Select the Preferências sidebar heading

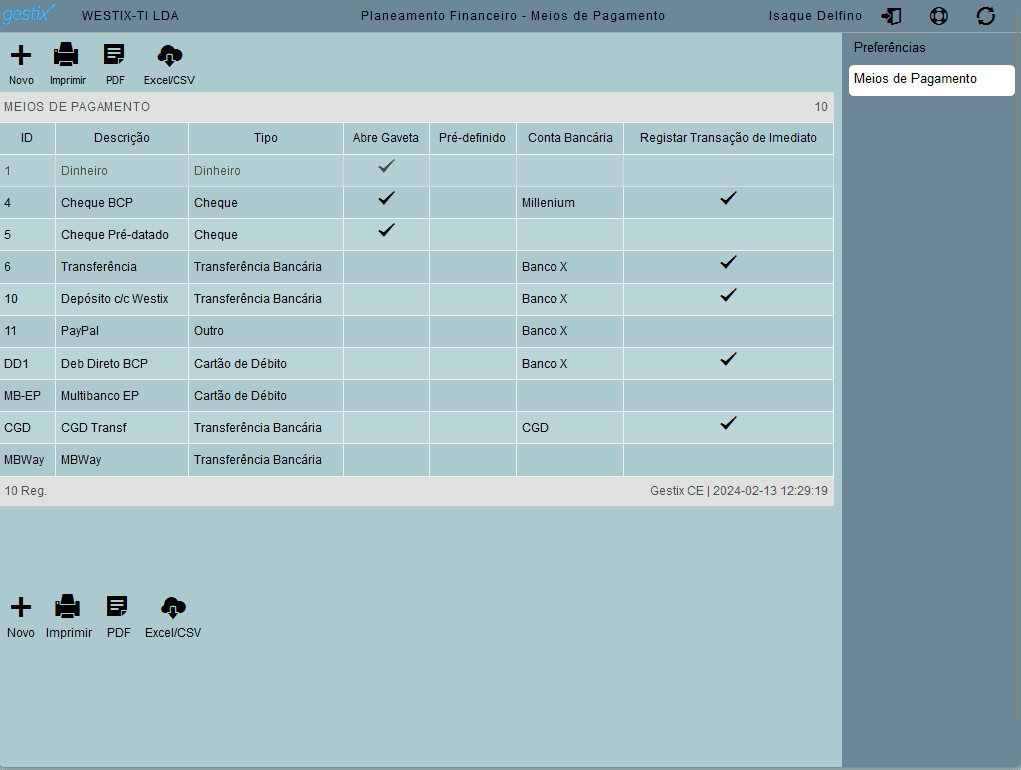pyautogui.click(x=889, y=48)
